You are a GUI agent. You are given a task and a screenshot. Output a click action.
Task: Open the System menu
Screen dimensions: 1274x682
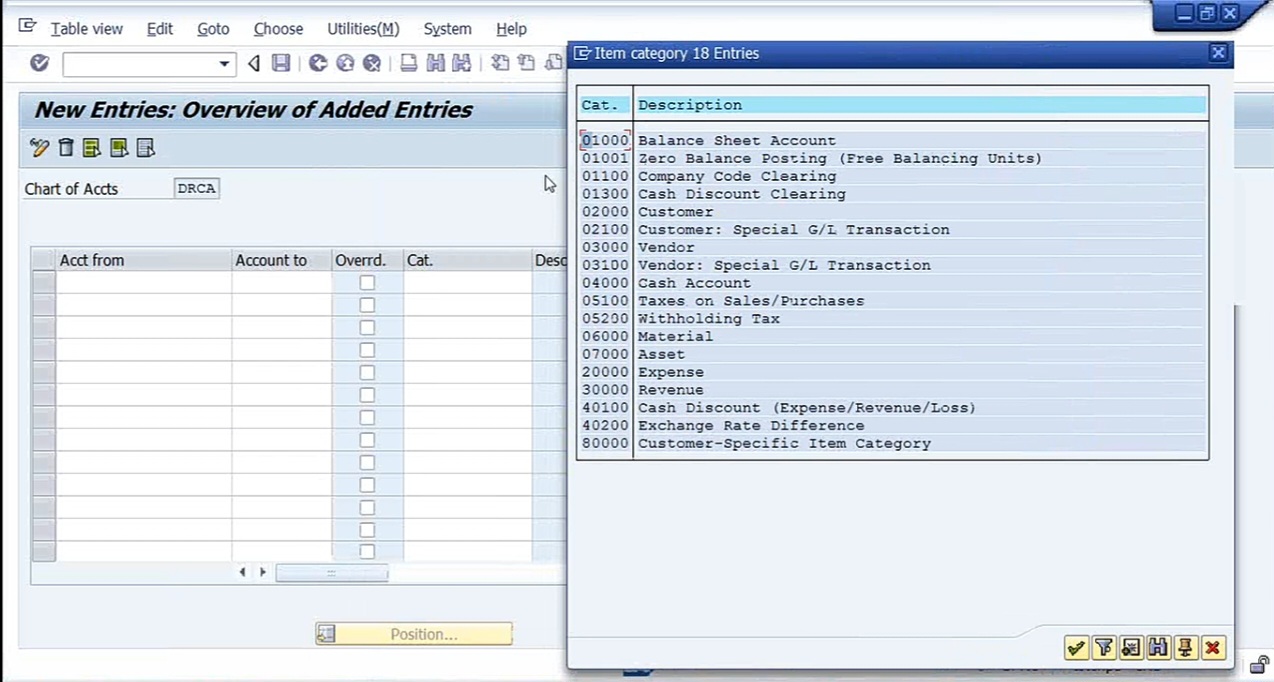click(x=447, y=29)
